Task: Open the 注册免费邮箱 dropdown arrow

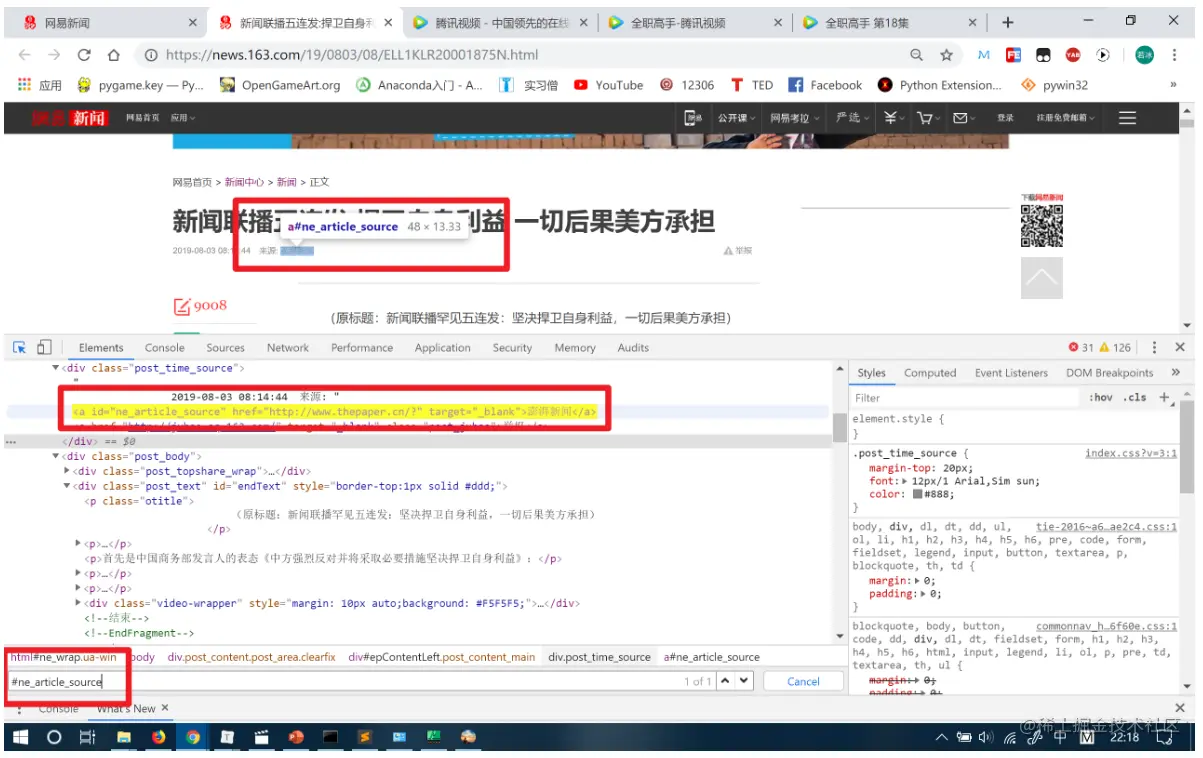Action: [1092, 118]
